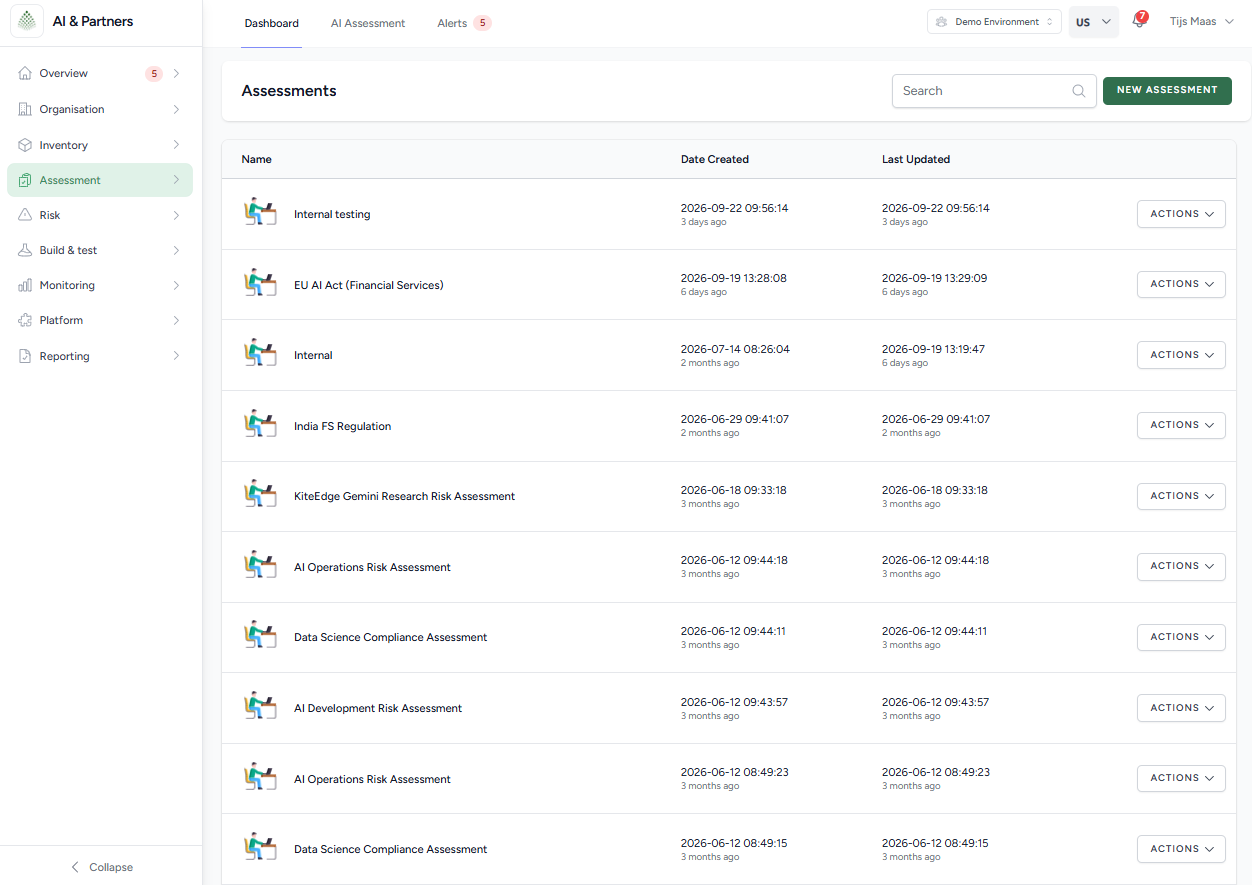This screenshot has width=1252, height=885.
Task: Open Actions for AI Development Risk Assessment
Action: pos(1181,708)
